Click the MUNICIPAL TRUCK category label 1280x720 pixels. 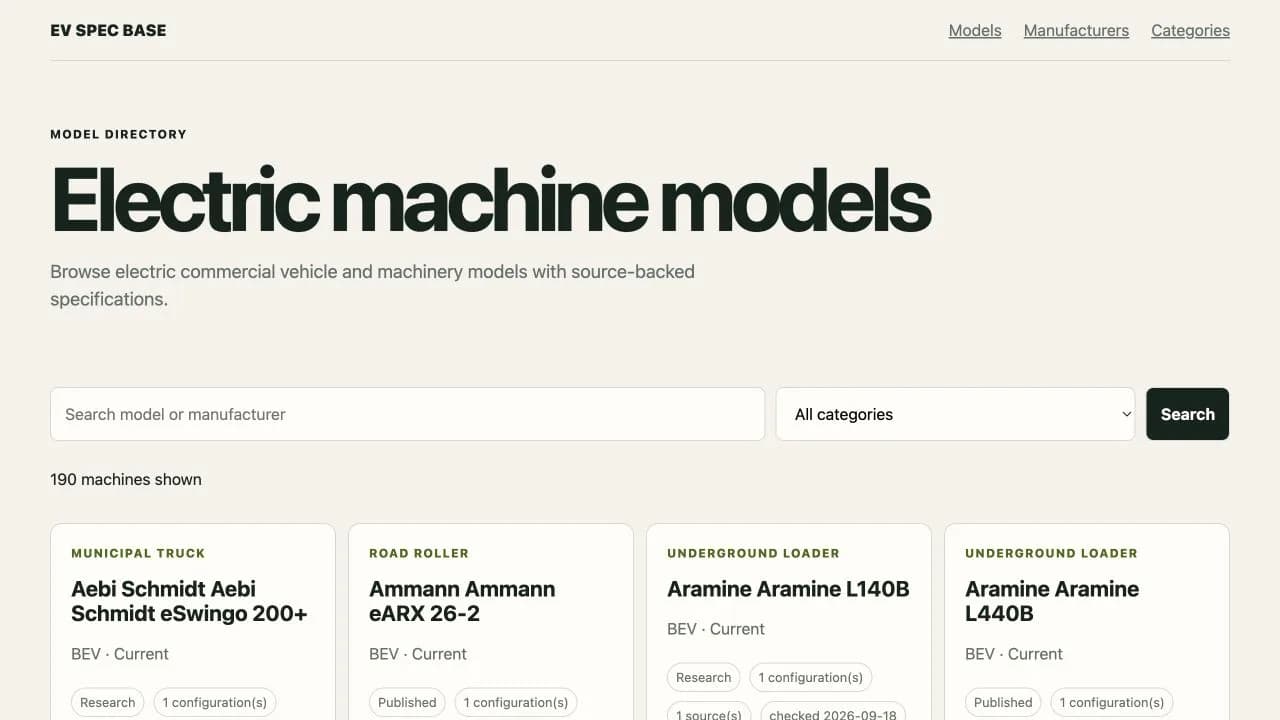(138, 553)
